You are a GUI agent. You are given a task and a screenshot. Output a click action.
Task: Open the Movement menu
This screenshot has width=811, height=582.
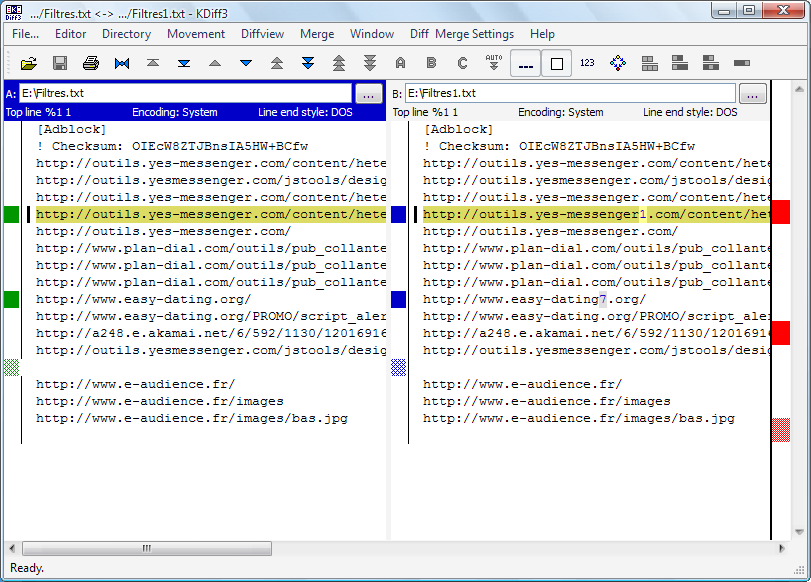click(196, 34)
